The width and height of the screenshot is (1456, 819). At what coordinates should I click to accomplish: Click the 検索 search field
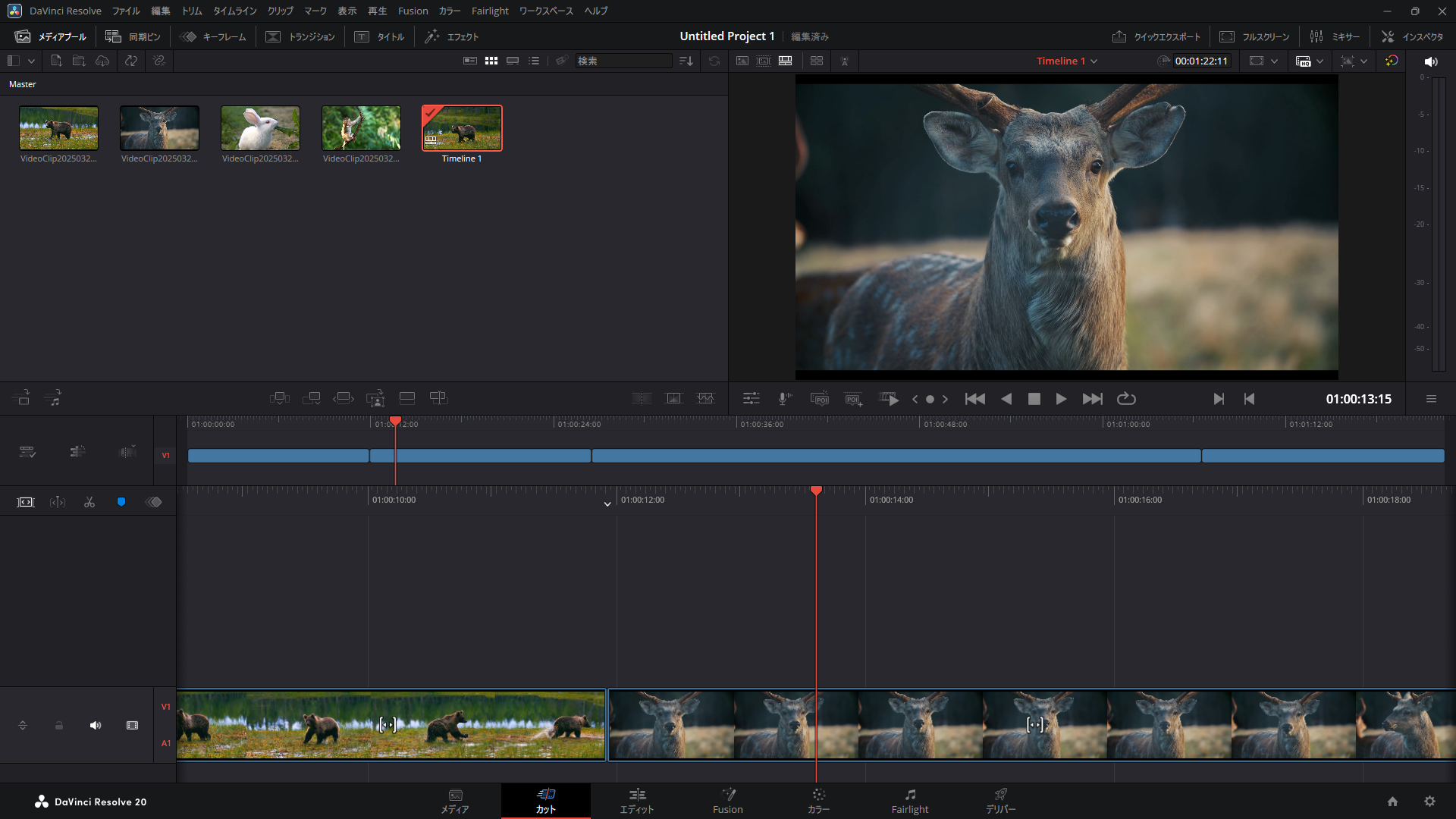point(623,61)
